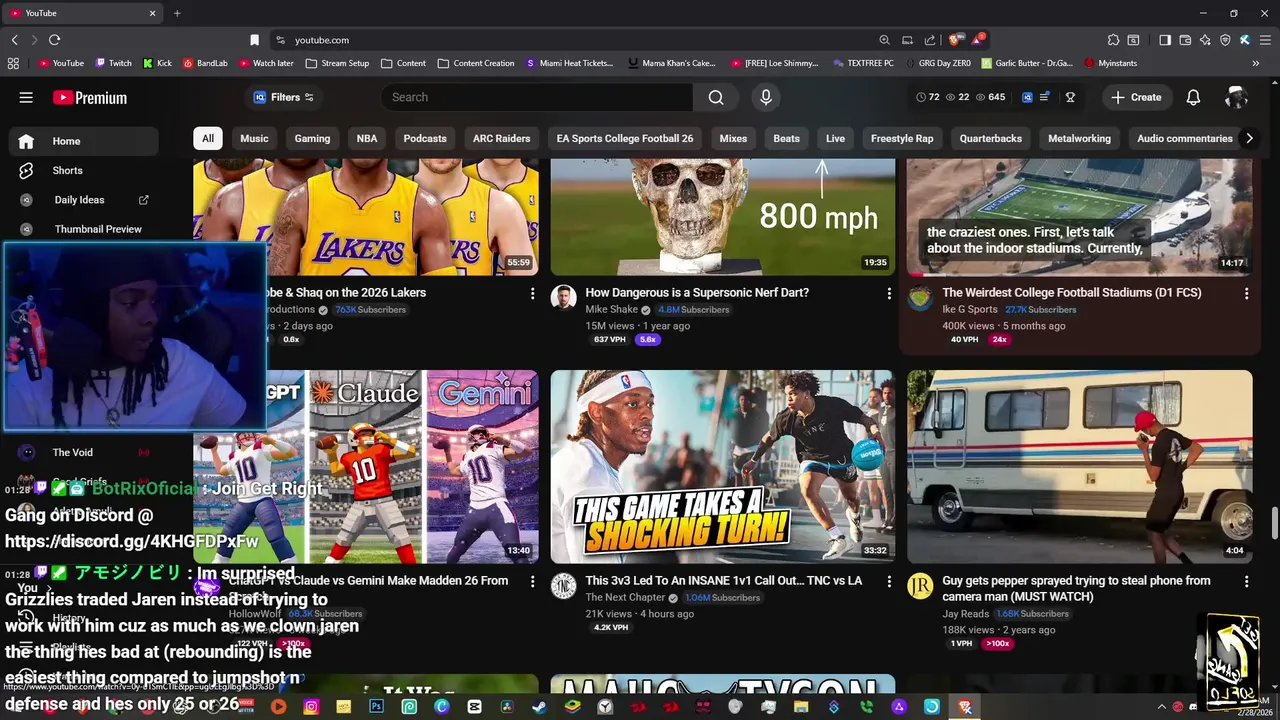Open options for Weirdest College Football Stadiums
The width and height of the screenshot is (1280, 720).
pos(1246,294)
